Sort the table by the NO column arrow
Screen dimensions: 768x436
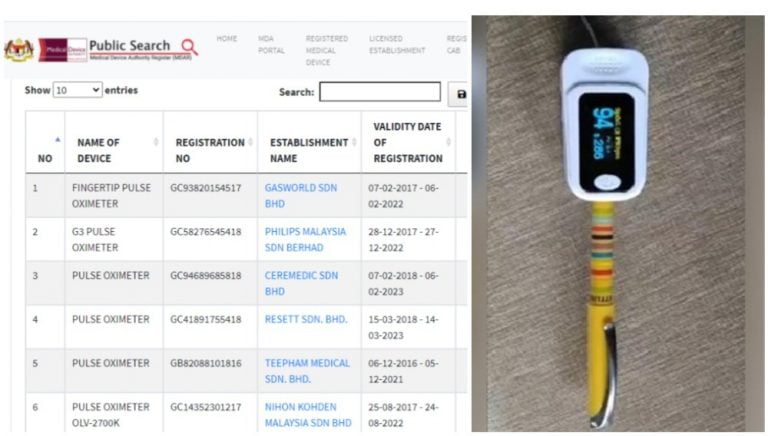[x=58, y=140]
